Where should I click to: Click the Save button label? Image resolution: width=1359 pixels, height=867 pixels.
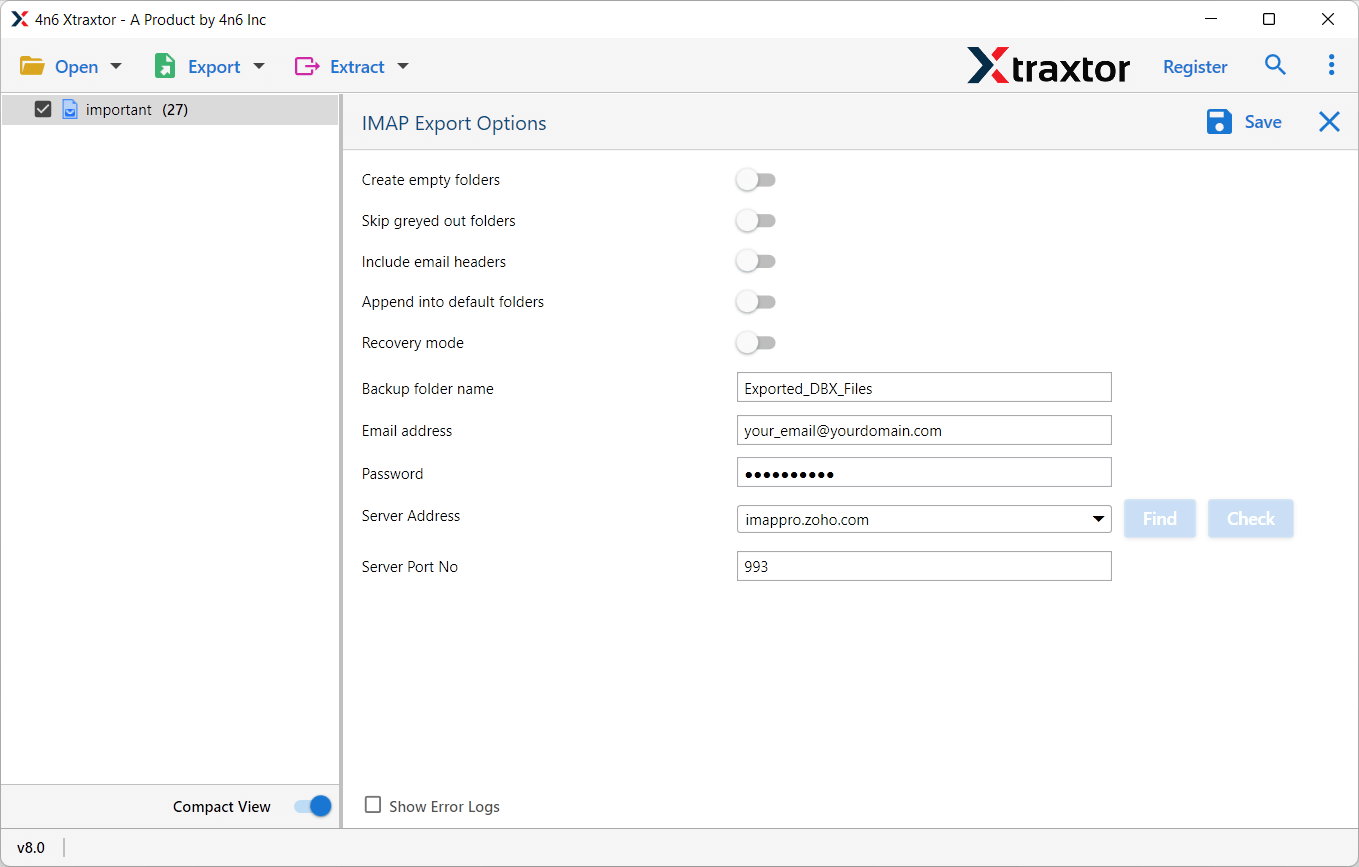pos(1263,122)
